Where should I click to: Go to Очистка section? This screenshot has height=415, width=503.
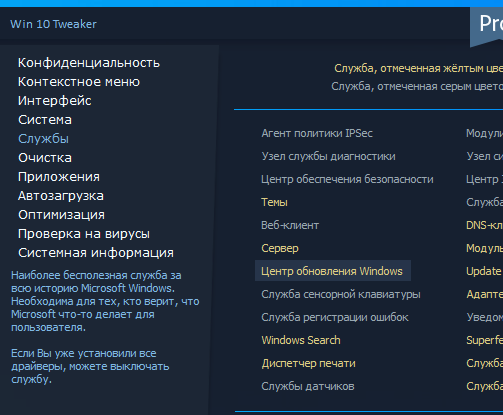pos(45,158)
